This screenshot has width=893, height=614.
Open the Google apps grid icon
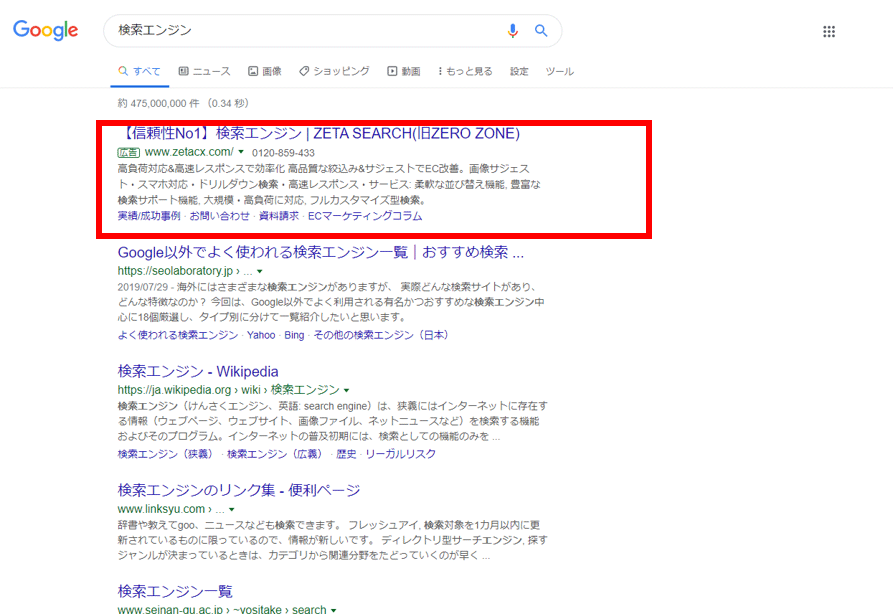coord(829,31)
